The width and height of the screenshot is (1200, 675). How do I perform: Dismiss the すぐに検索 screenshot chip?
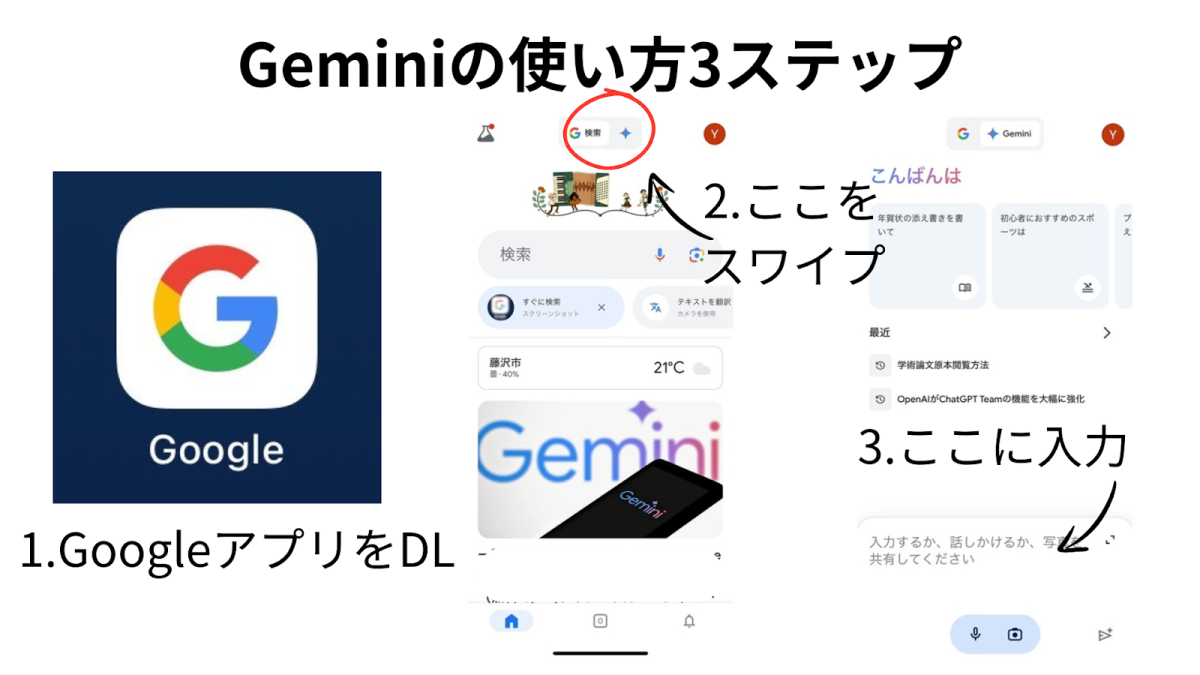pyautogui.click(x=601, y=308)
